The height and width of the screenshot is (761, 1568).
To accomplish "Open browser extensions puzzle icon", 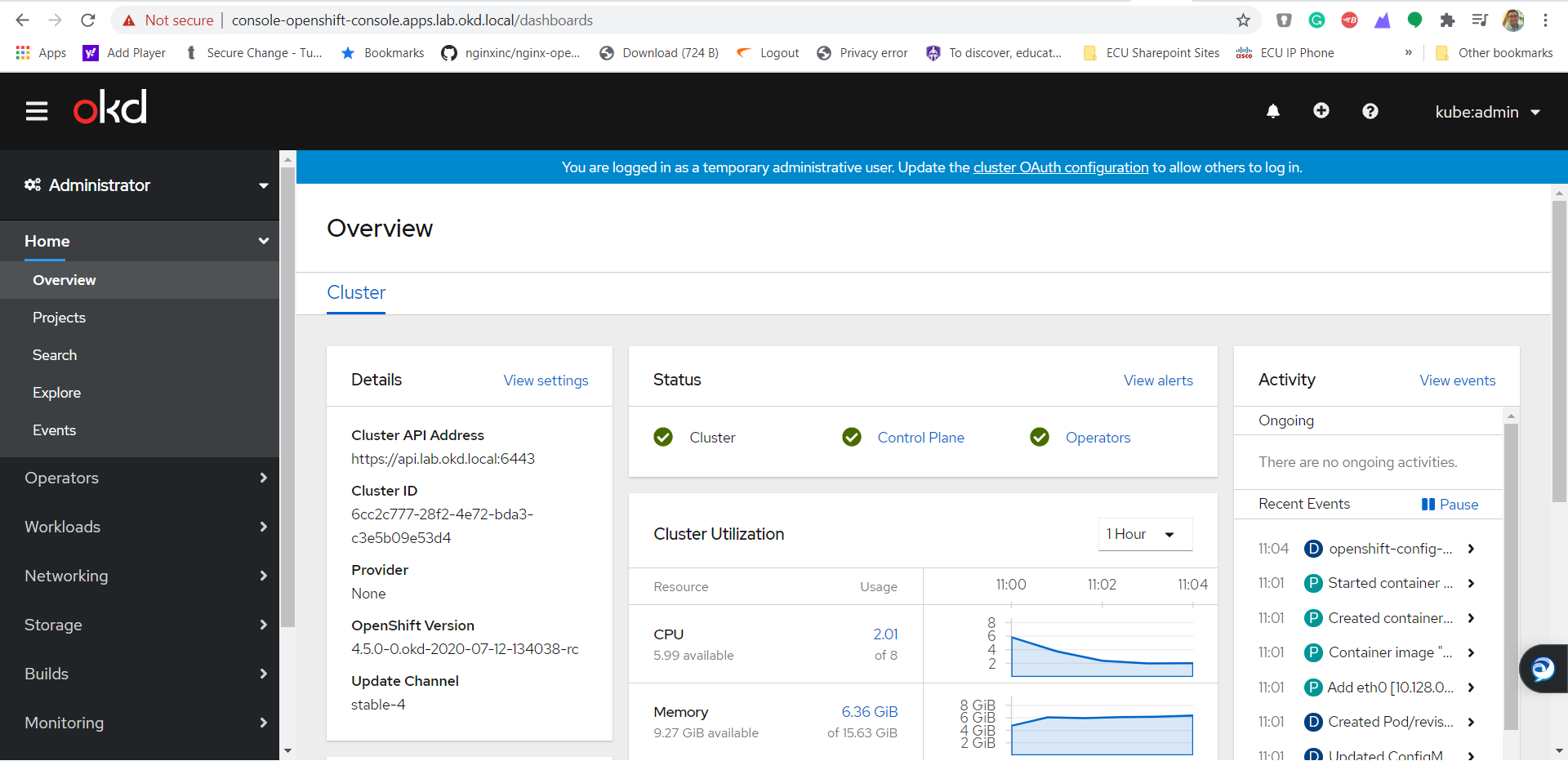I will pos(1447,20).
